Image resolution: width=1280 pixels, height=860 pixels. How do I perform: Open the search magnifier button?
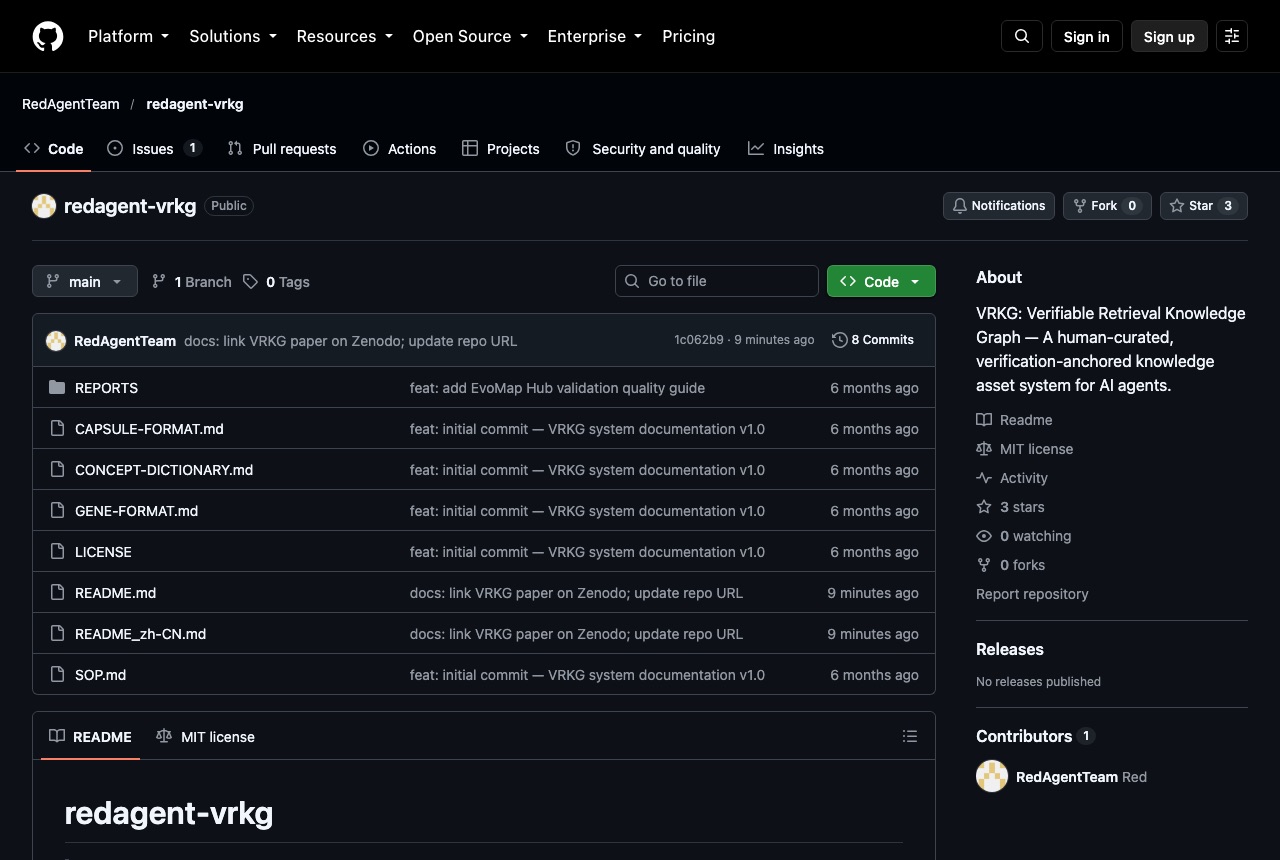coord(1022,36)
